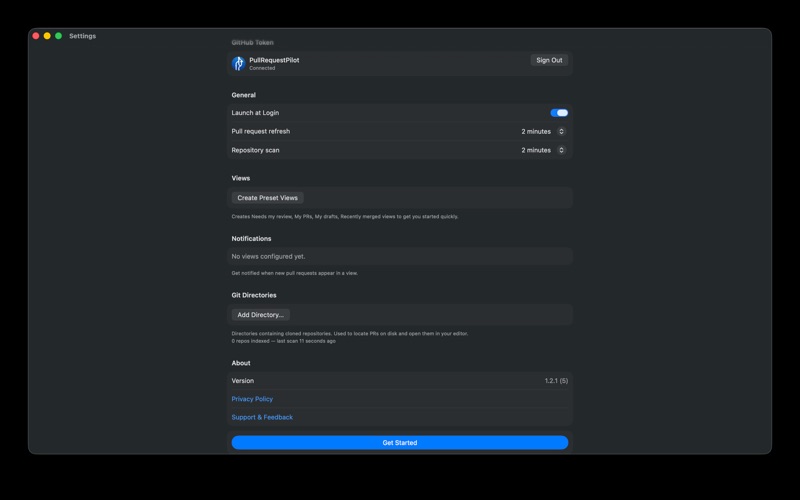Viewport: 800px width, 500px height.
Task: Toggle the Launch at Login switch
Action: 559,113
